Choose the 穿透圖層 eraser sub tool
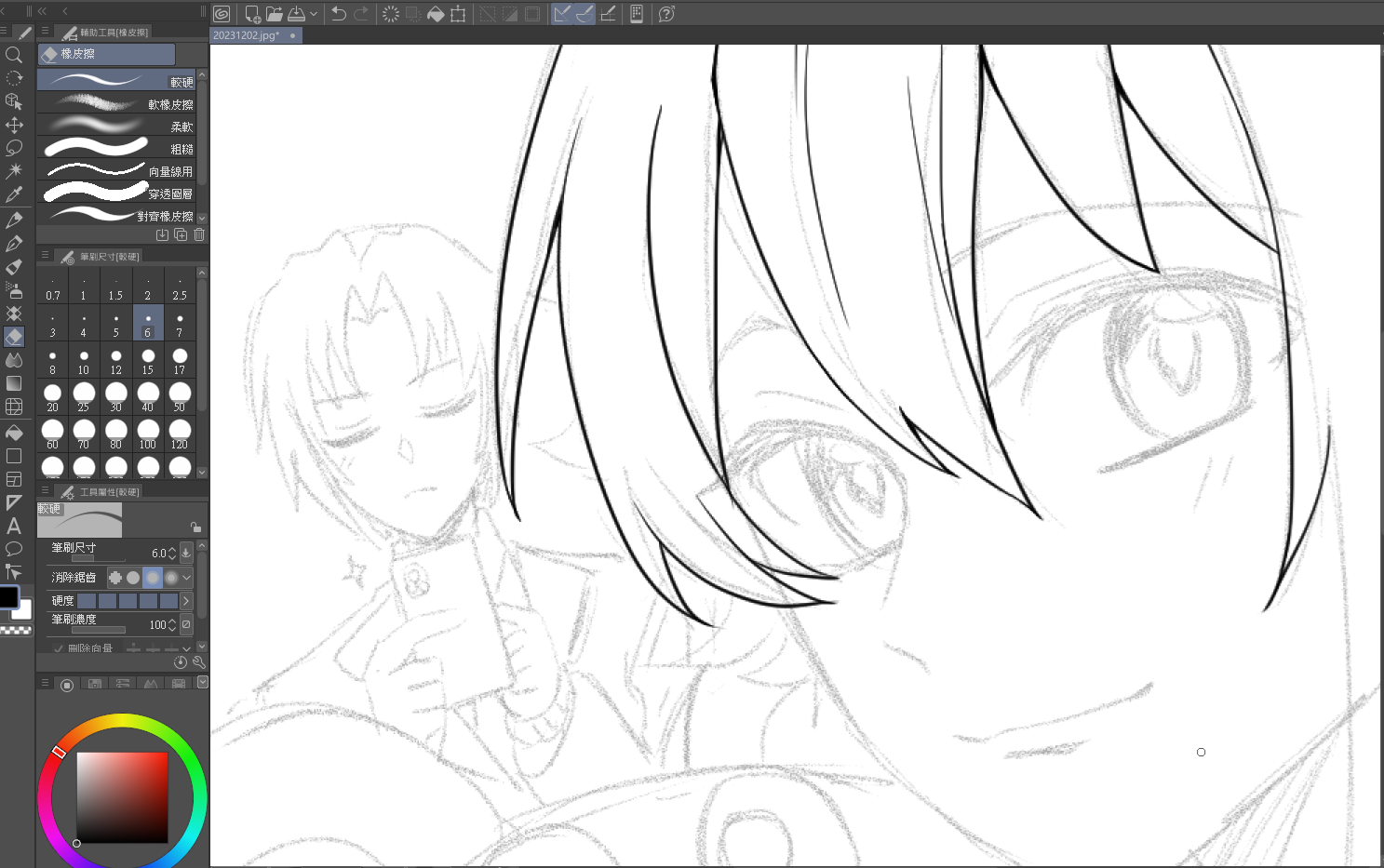1384x868 pixels. pos(116,194)
